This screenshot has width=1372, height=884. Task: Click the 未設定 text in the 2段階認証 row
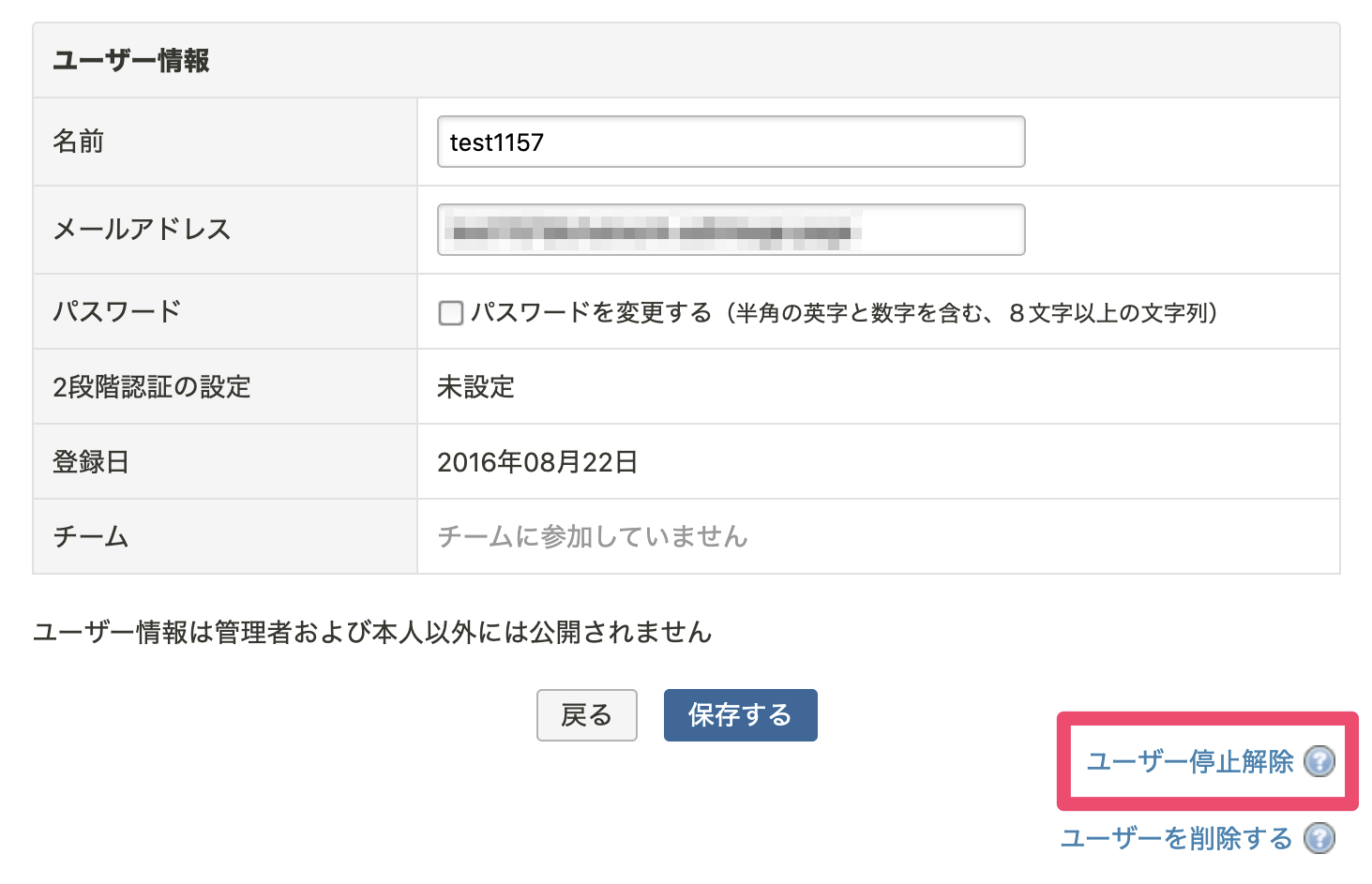point(475,386)
